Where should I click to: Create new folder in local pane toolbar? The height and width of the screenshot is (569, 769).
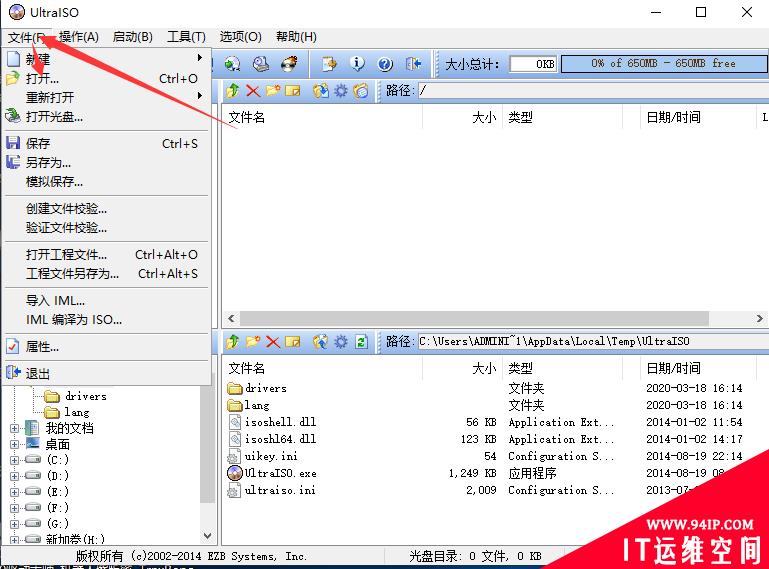coord(253,341)
